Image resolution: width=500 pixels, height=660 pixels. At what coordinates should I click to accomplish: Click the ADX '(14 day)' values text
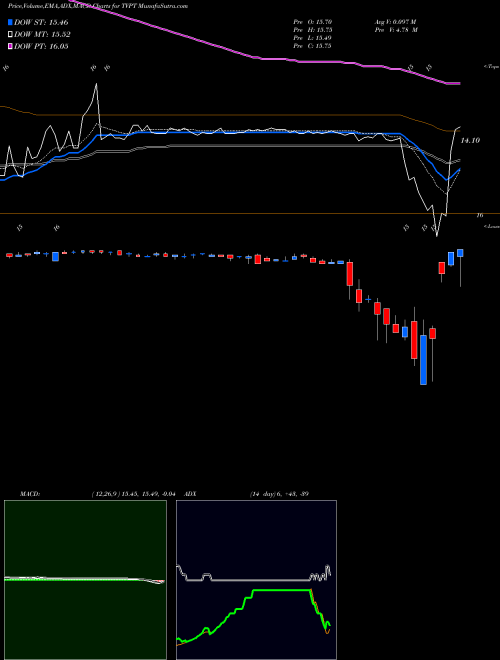pos(279,494)
